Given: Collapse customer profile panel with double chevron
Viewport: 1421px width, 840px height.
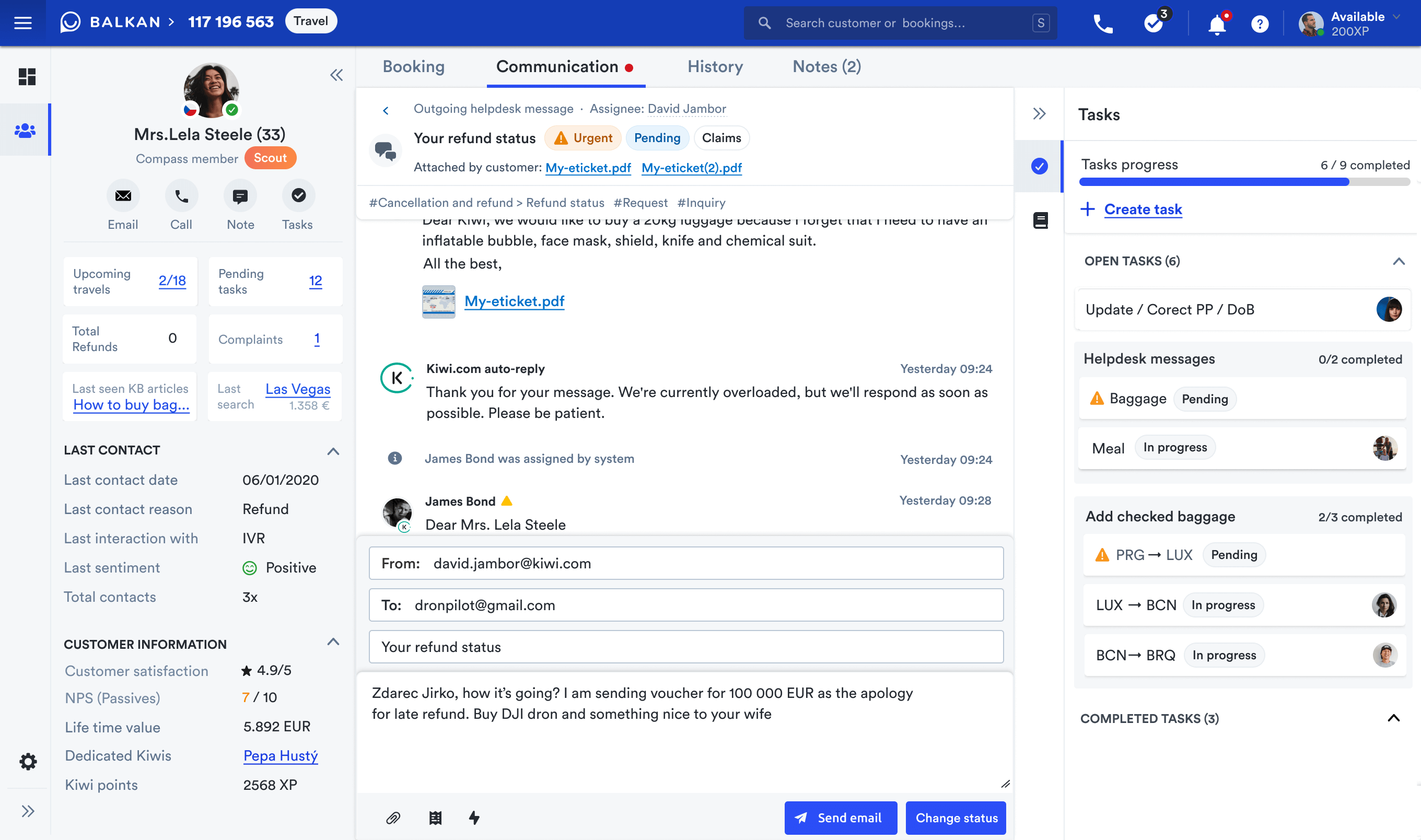Looking at the screenshot, I should coord(336,75).
